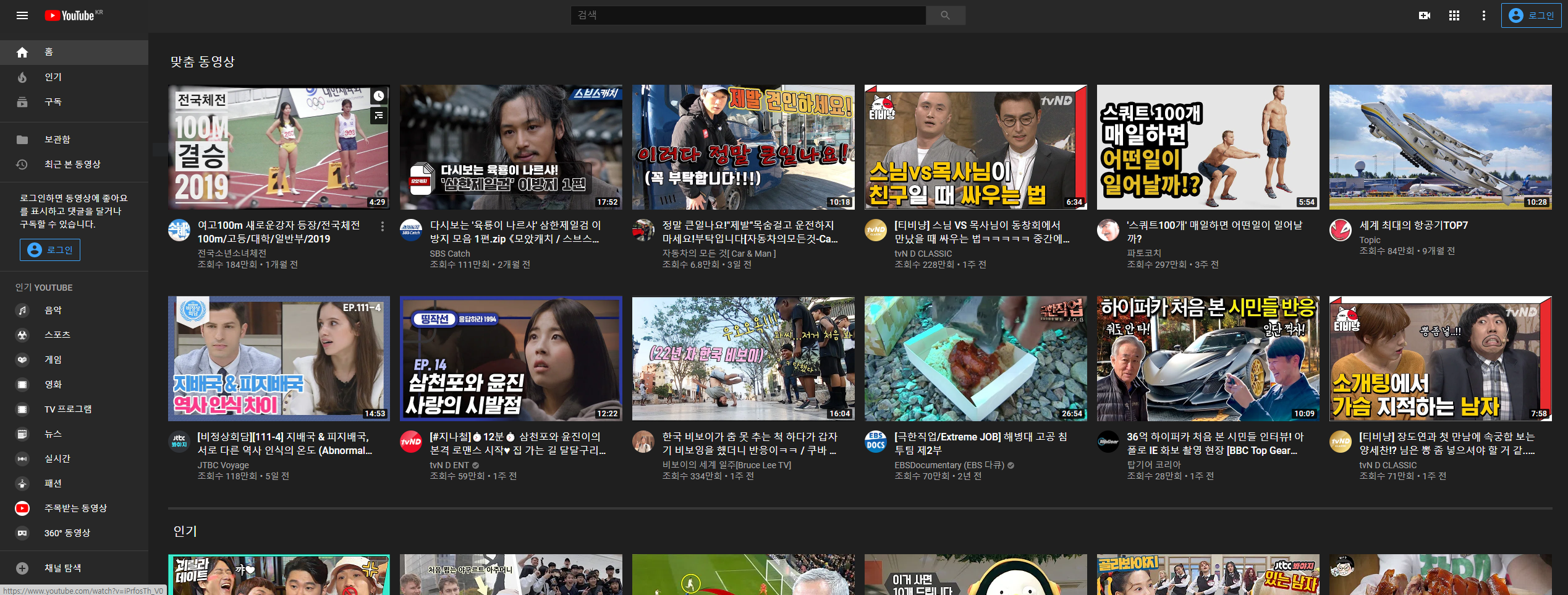
Task: Open the 실시간 live category
Action: click(57, 459)
